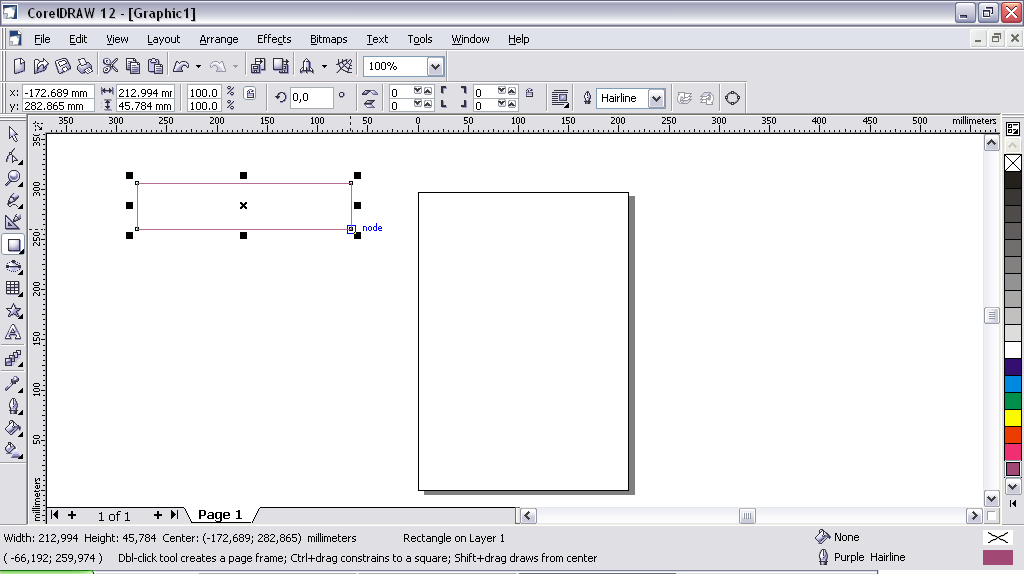Select the Eyedropper tool
Screen dimensions: 1024x574
(x=13, y=383)
